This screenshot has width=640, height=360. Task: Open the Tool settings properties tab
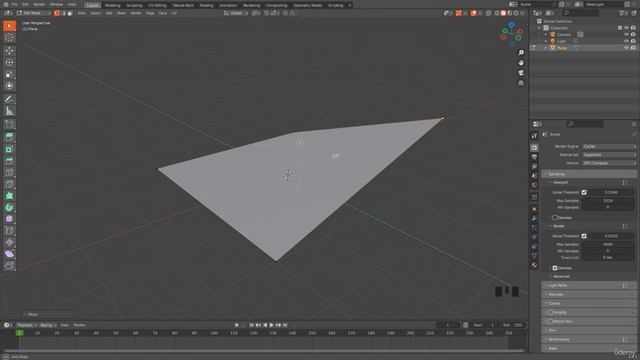point(534,136)
